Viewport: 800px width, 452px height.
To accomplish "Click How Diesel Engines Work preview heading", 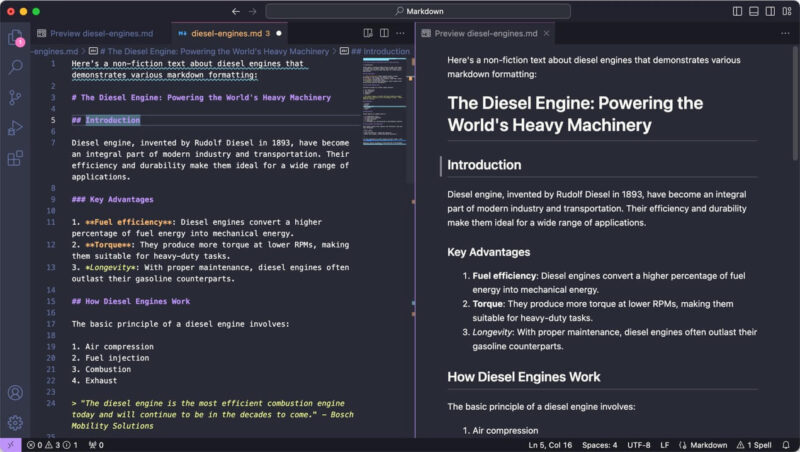I will pos(523,377).
